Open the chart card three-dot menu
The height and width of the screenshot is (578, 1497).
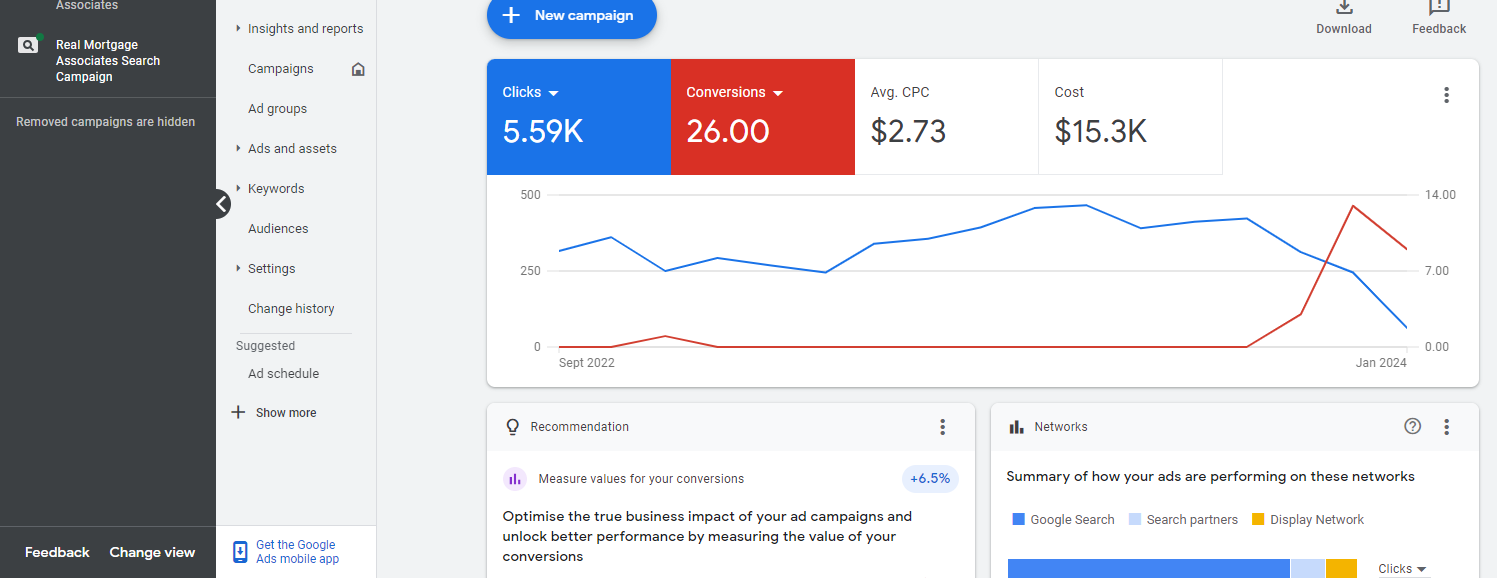[1446, 95]
